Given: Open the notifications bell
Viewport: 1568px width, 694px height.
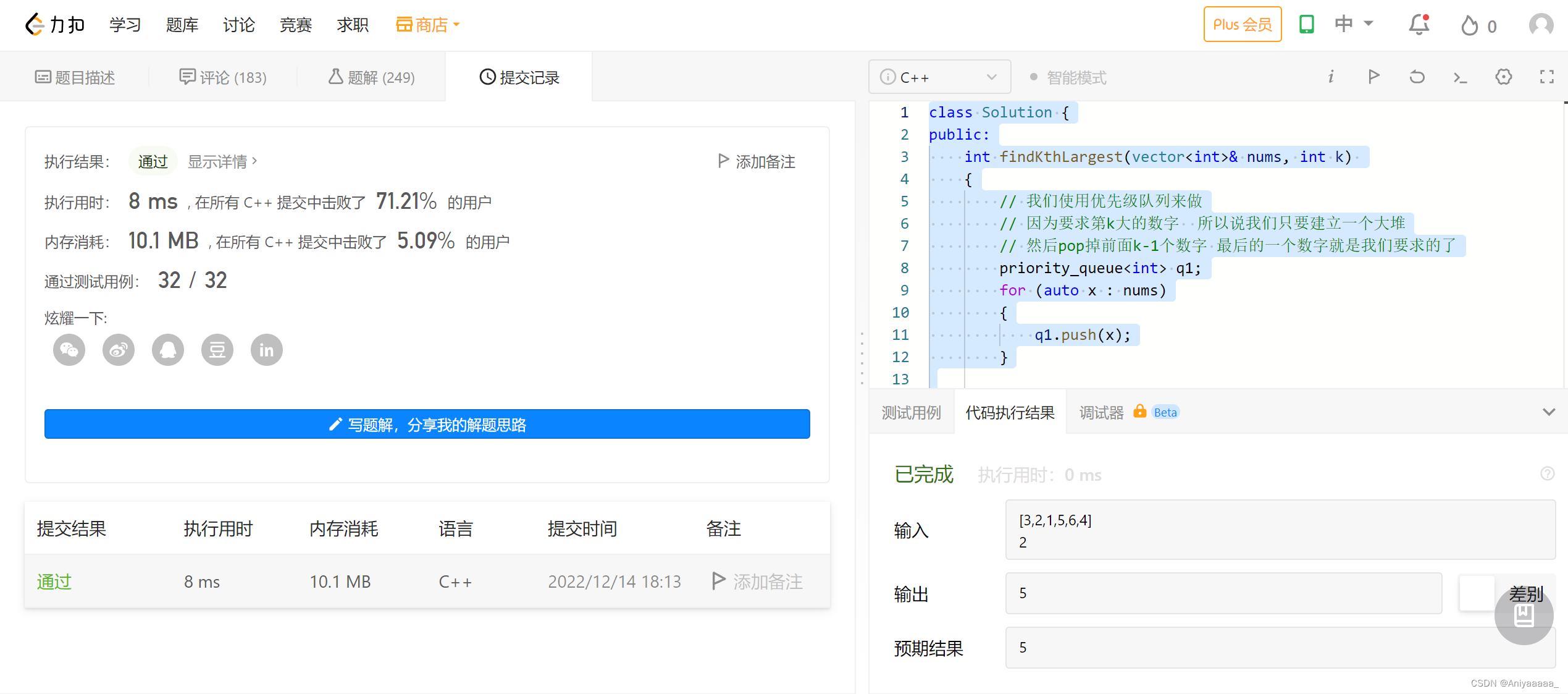Looking at the screenshot, I should (x=1419, y=25).
